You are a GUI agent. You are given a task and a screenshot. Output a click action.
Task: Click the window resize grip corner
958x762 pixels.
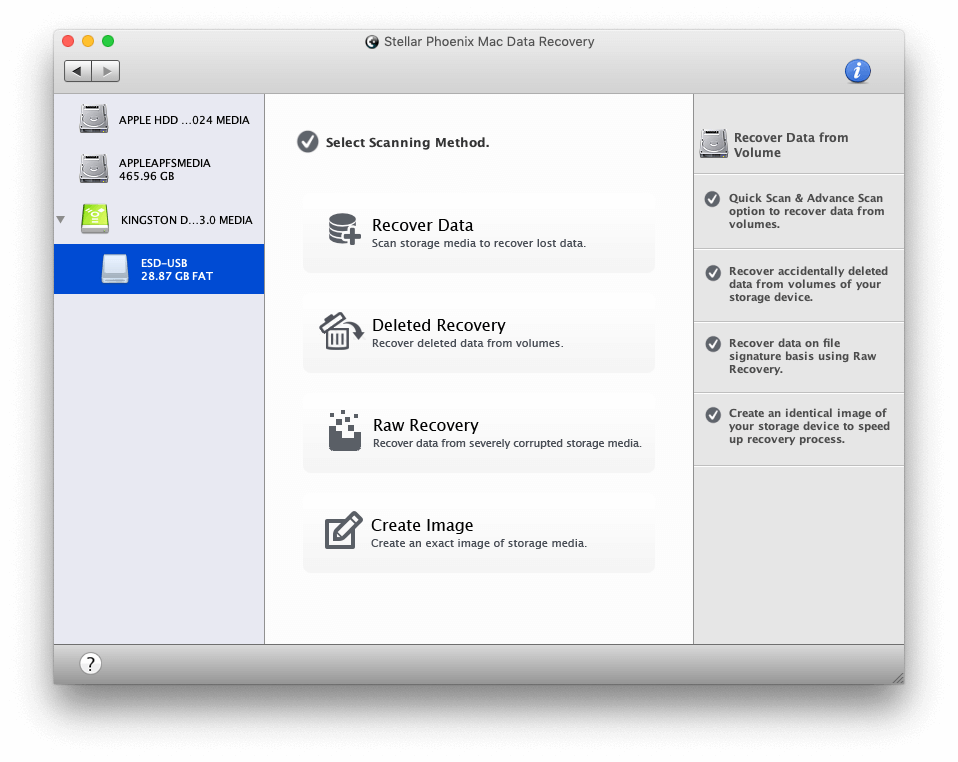point(898,678)
